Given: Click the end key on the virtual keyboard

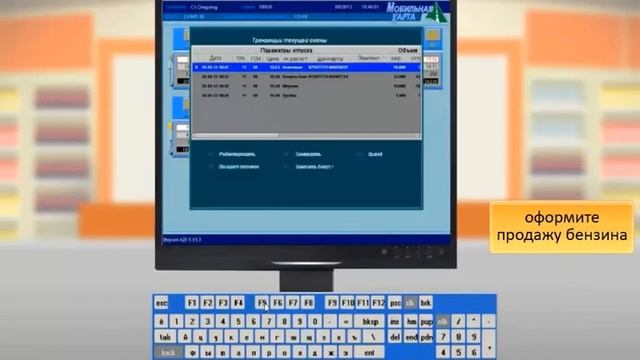Looking at the screenshot, I should pos(411,337).
